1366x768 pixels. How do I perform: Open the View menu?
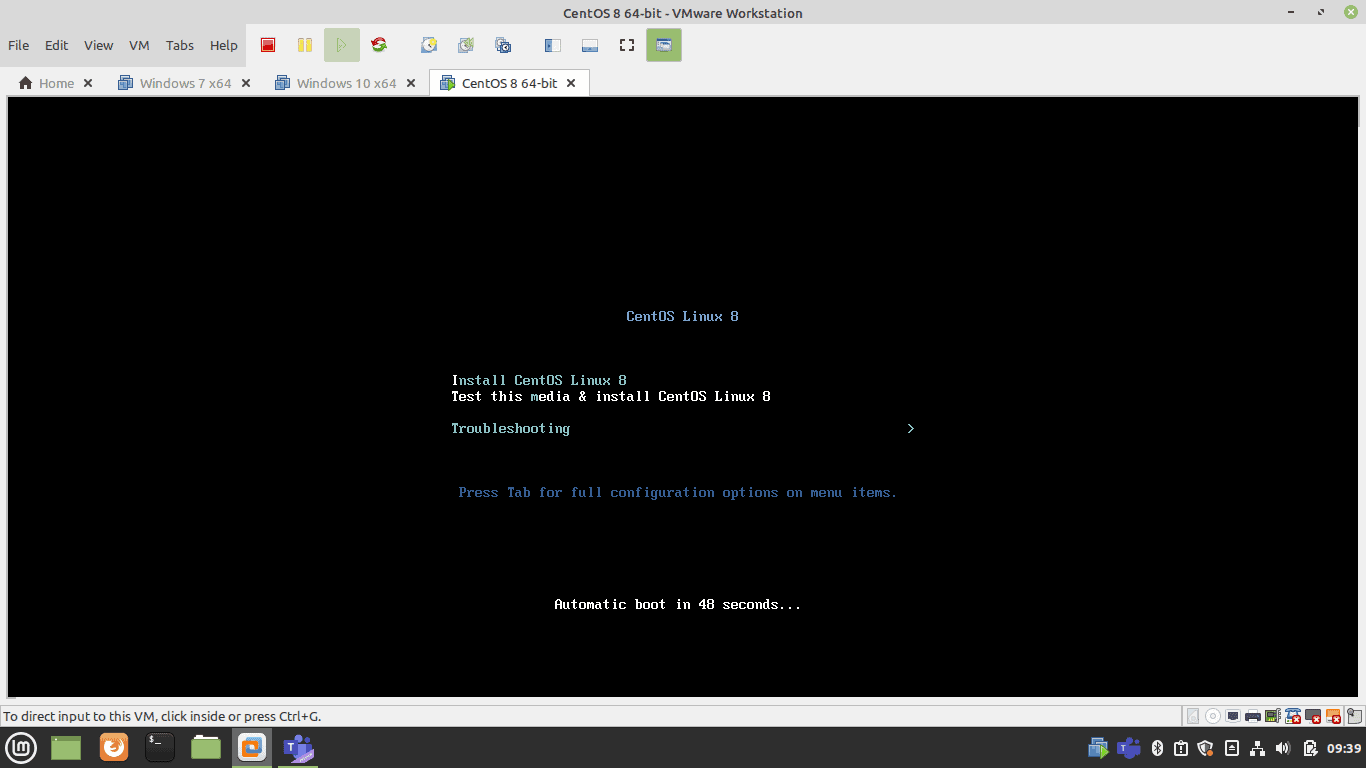[x=99, y=45]
